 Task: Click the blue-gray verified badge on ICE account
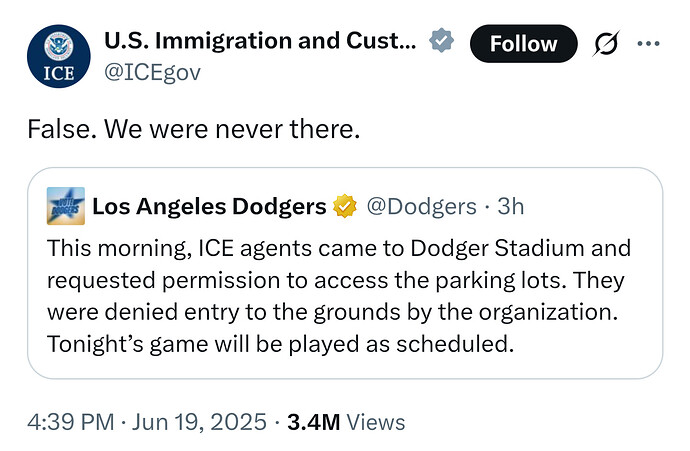pyautogui.click(x=441, y=40)
